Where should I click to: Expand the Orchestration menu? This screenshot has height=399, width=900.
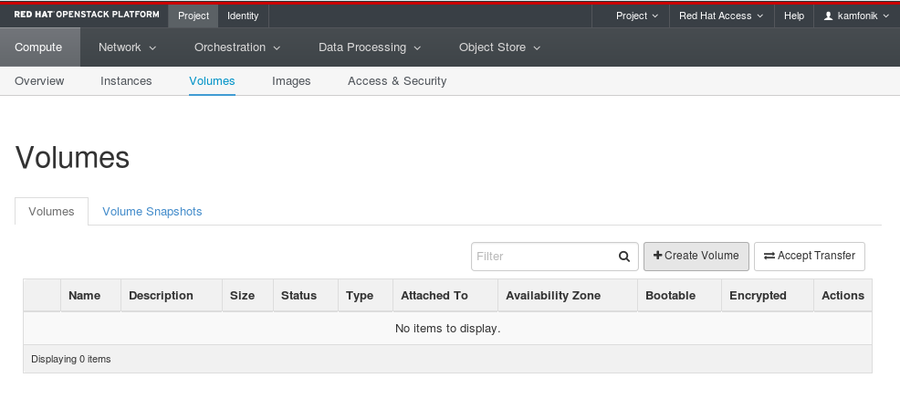tap(237, 47)
